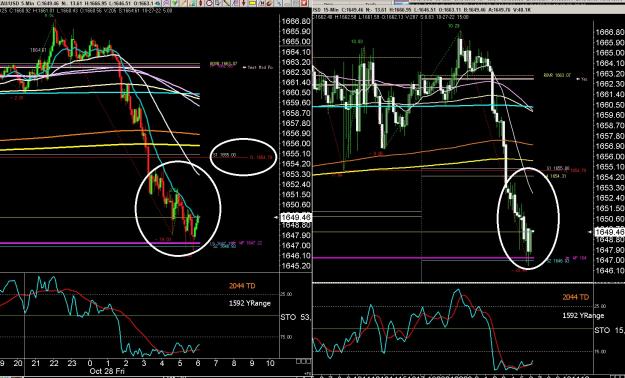Screen dimensions: 625x378
Task: Click 1646.10 on the right chart price axis
Action: click(x=610, y=271)
